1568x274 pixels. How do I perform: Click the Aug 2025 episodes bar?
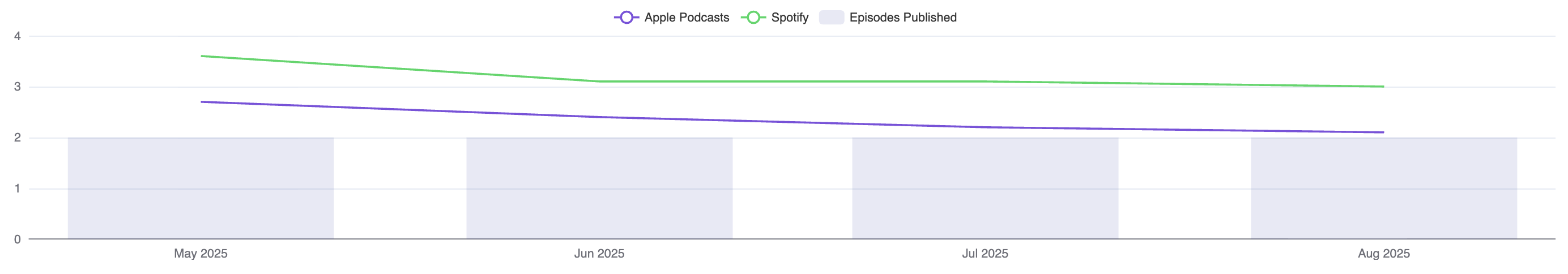(1383, 188)
